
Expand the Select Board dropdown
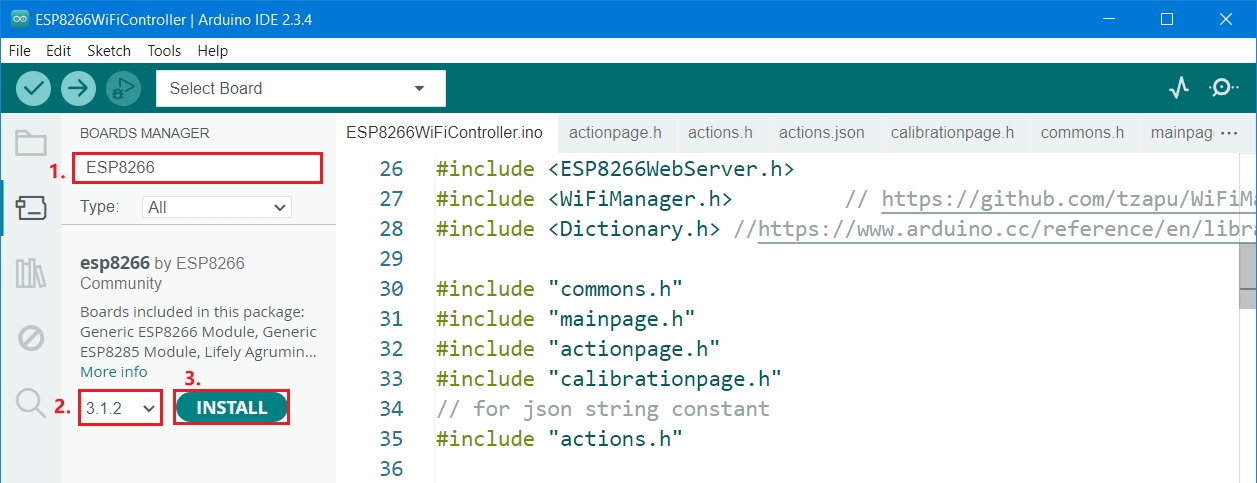click(300, 88)
